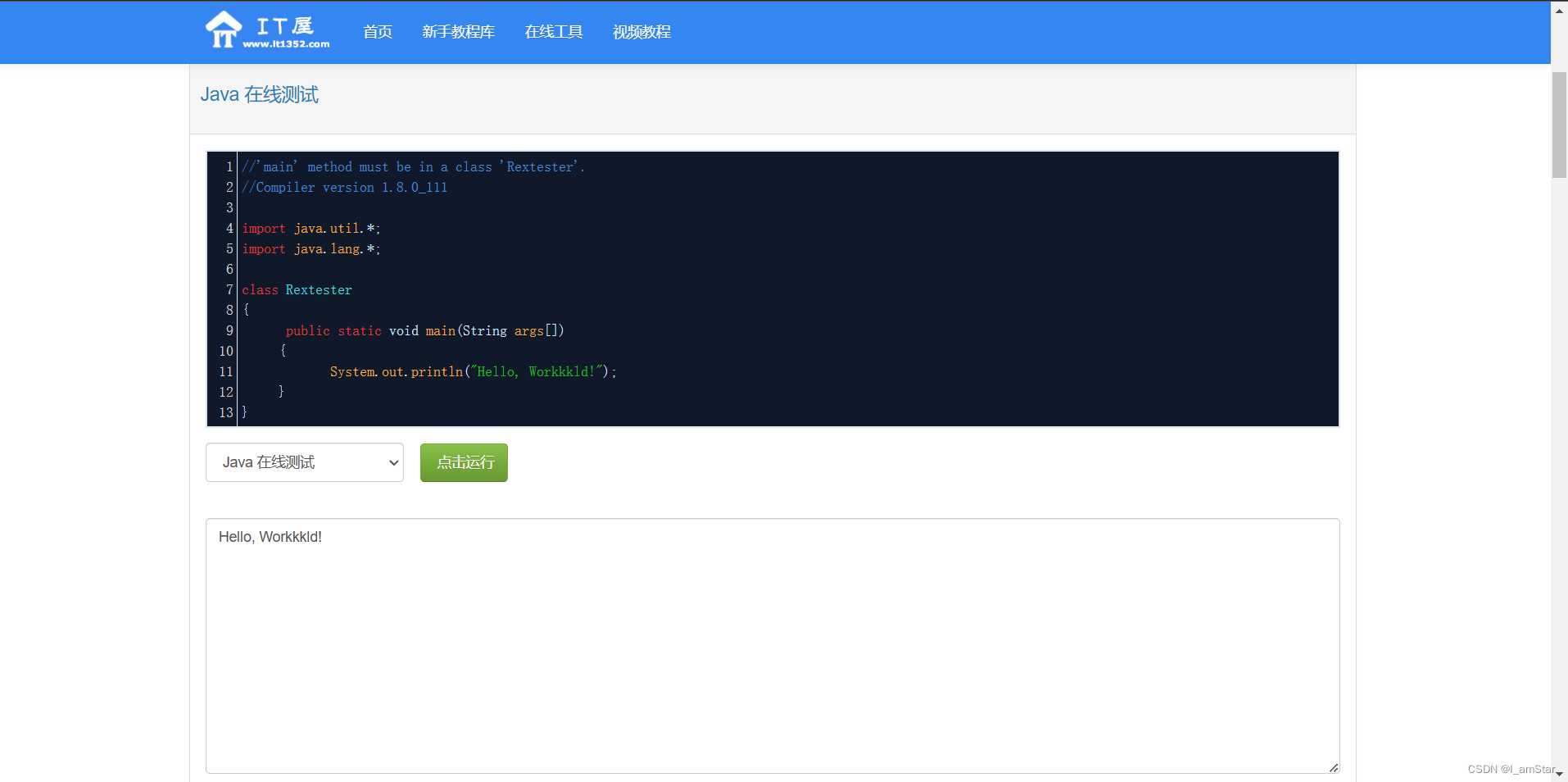This screenshot has width=1568, height=782.
Task: Click the scrollbar down arrow
Action: (1559, 774)
